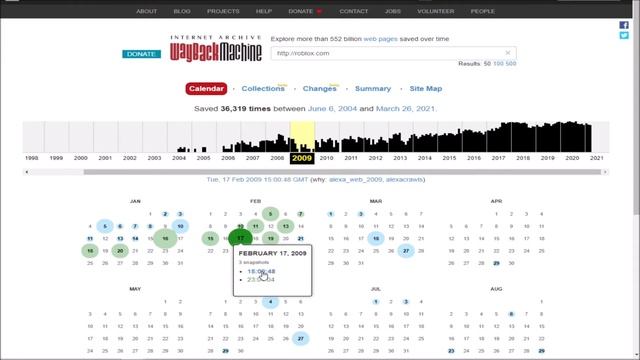Select February 13 capture day
Image resolution: width=640 pixels, height=360 pixels.
286,226
